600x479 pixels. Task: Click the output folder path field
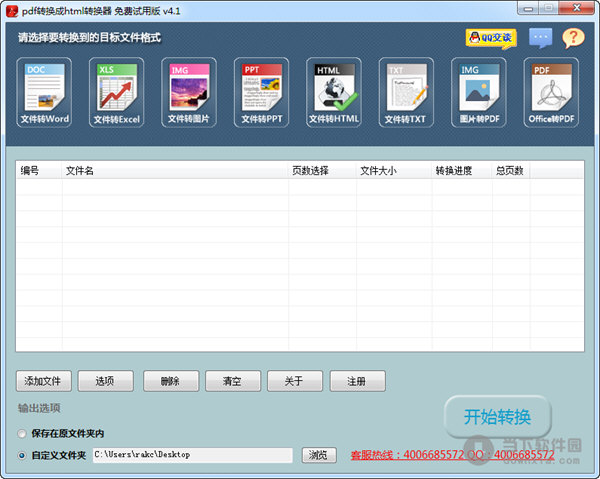coord(192,455)
